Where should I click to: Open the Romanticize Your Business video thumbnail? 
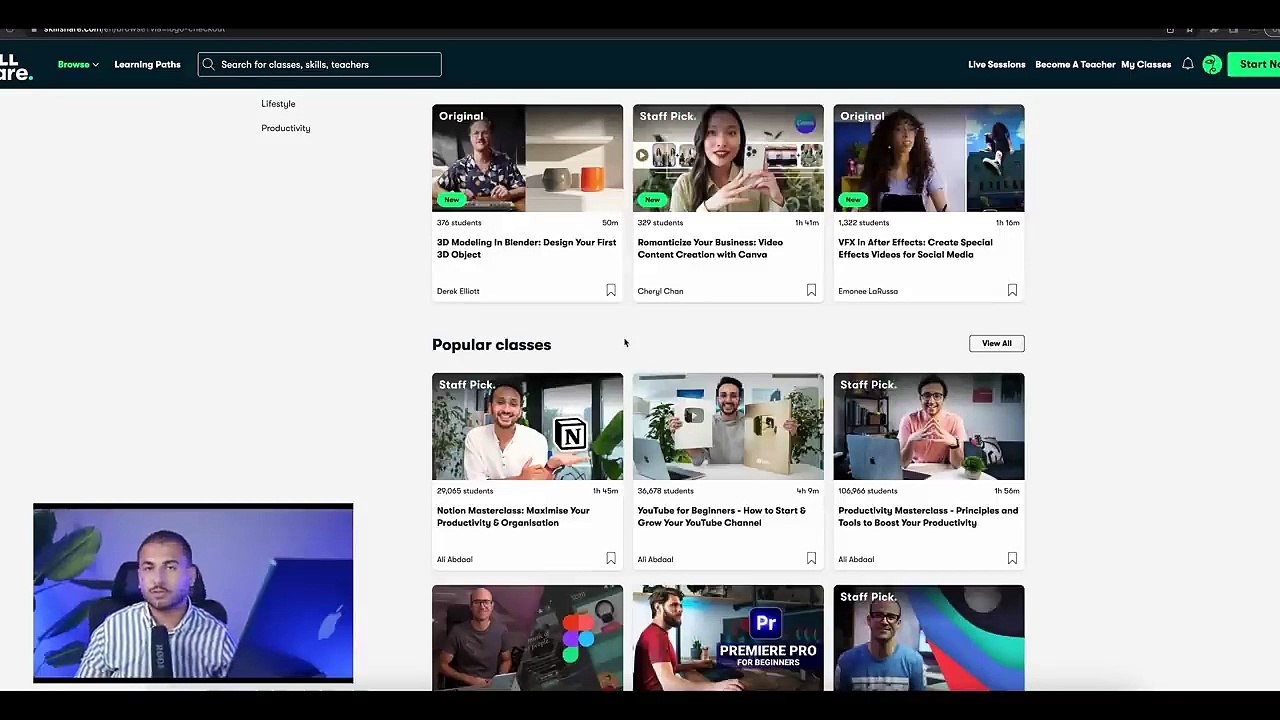click(x=728, y=158)
